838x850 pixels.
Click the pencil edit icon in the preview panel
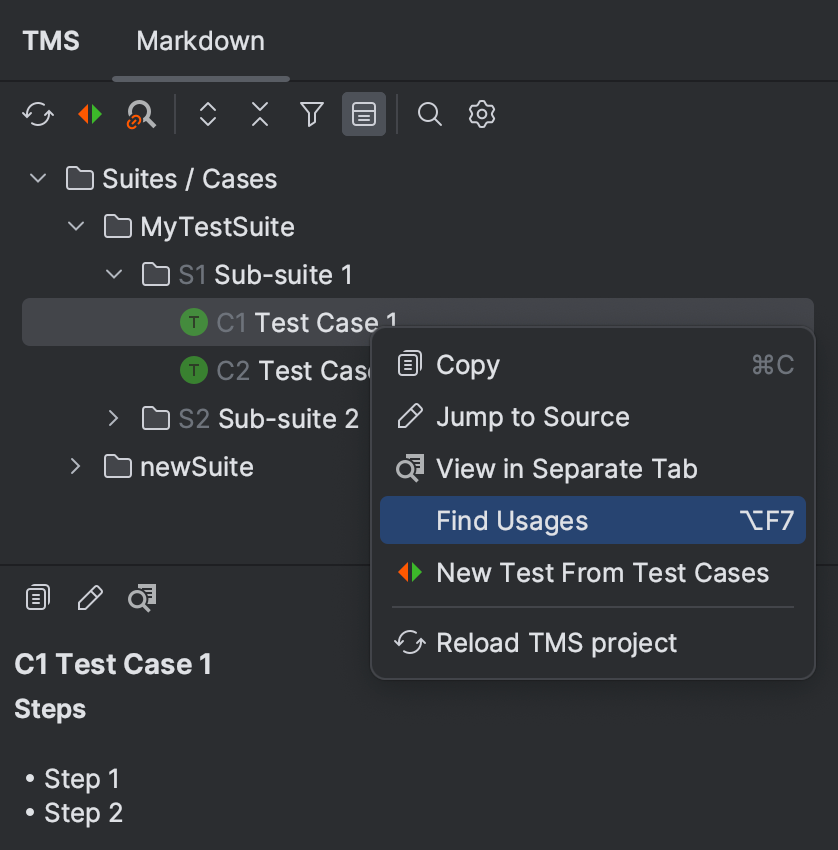pyautogui.click(x=89, y=596)
